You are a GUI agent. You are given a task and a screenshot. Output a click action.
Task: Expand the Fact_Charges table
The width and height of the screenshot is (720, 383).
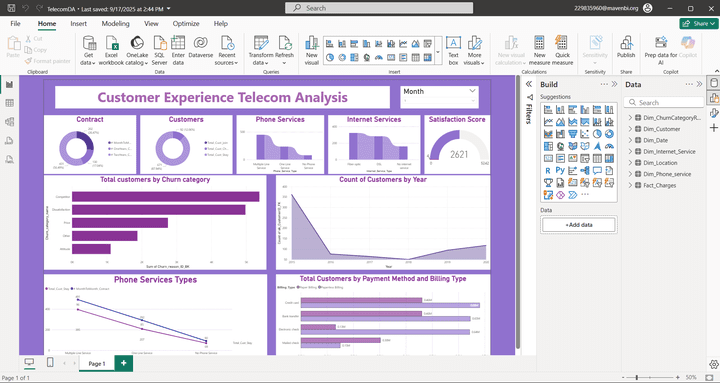click(630, 186)
